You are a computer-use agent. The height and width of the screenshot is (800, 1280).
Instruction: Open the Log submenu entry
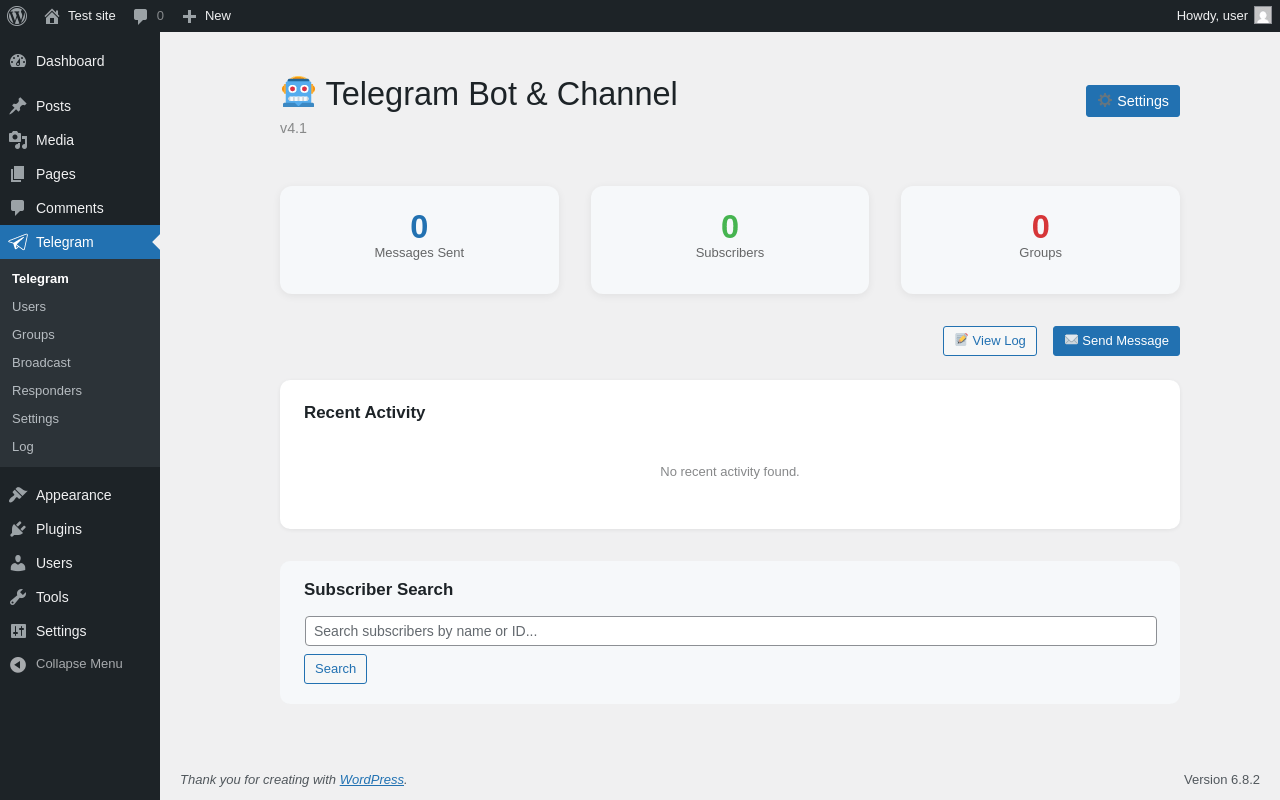point(23,447)
